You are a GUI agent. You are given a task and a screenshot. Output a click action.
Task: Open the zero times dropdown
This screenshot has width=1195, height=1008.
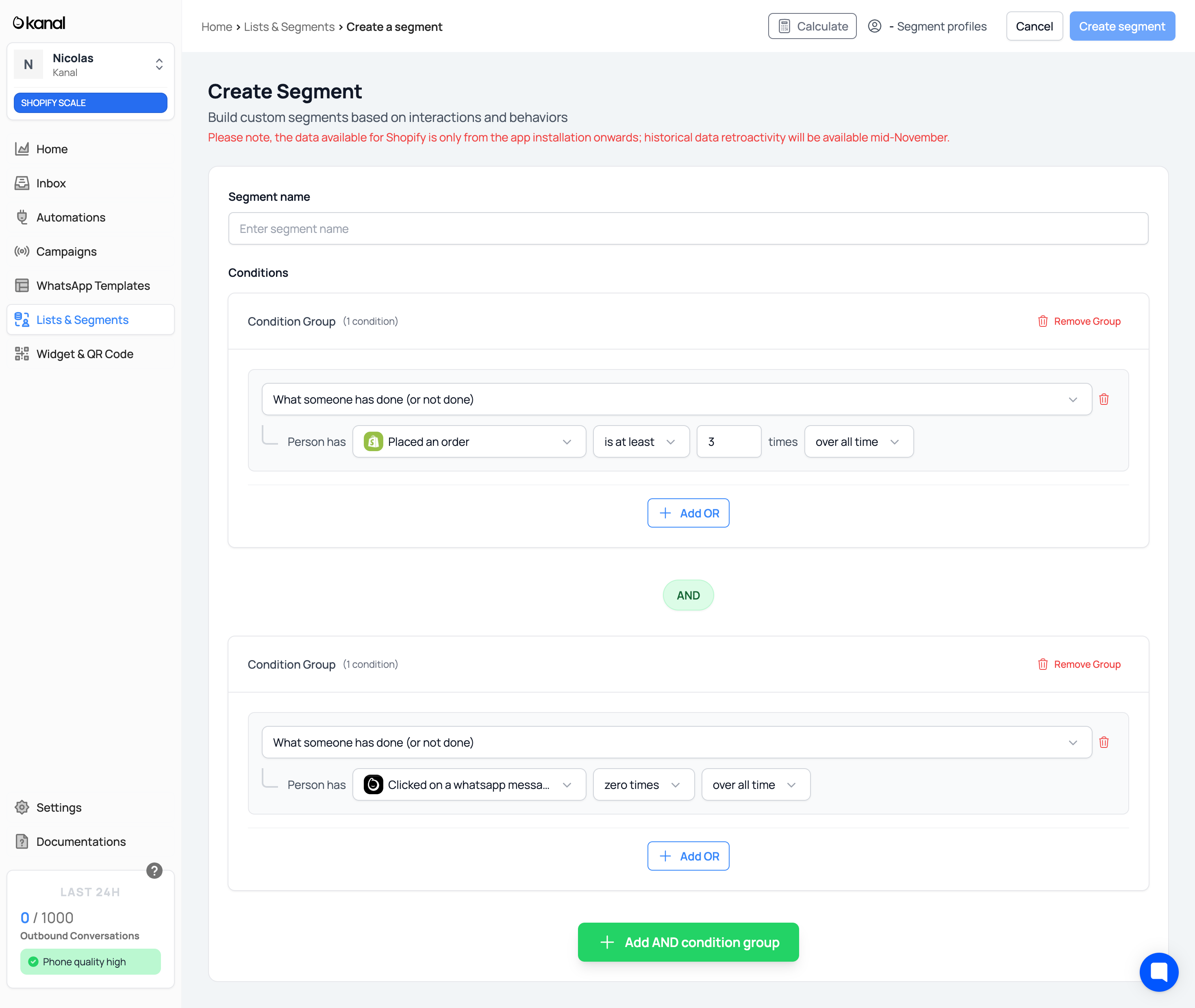[643, 784]
